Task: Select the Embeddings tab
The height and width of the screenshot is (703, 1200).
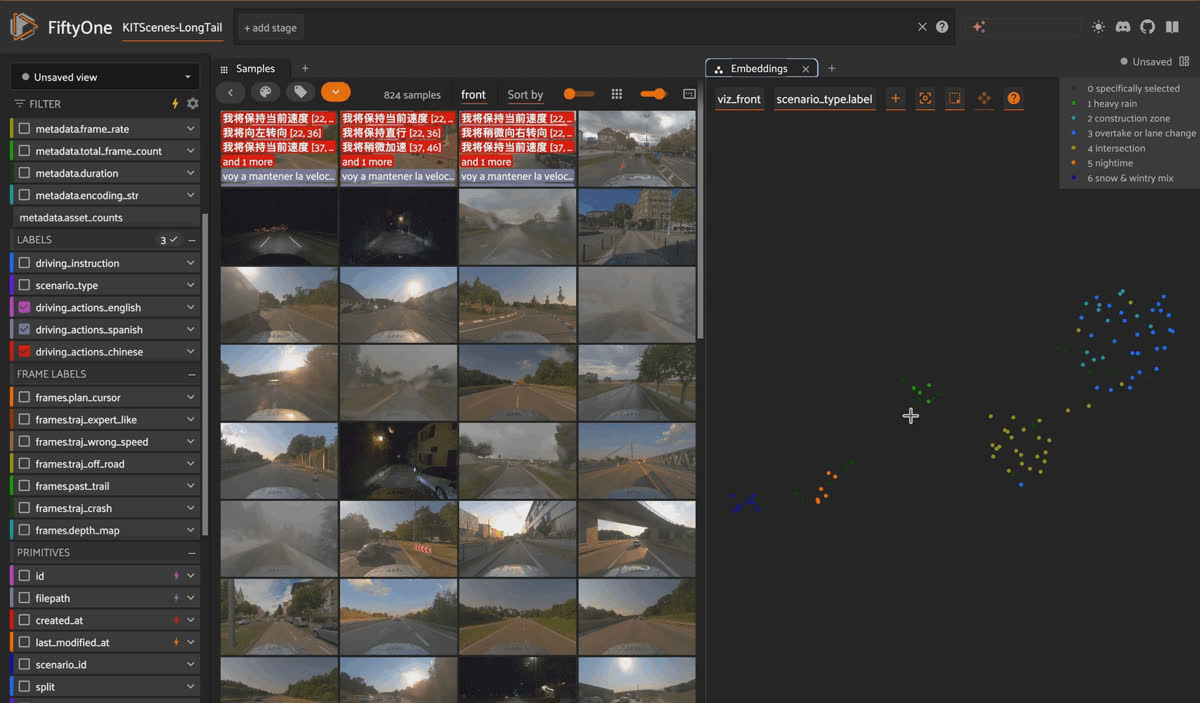Action: [761, 68]
